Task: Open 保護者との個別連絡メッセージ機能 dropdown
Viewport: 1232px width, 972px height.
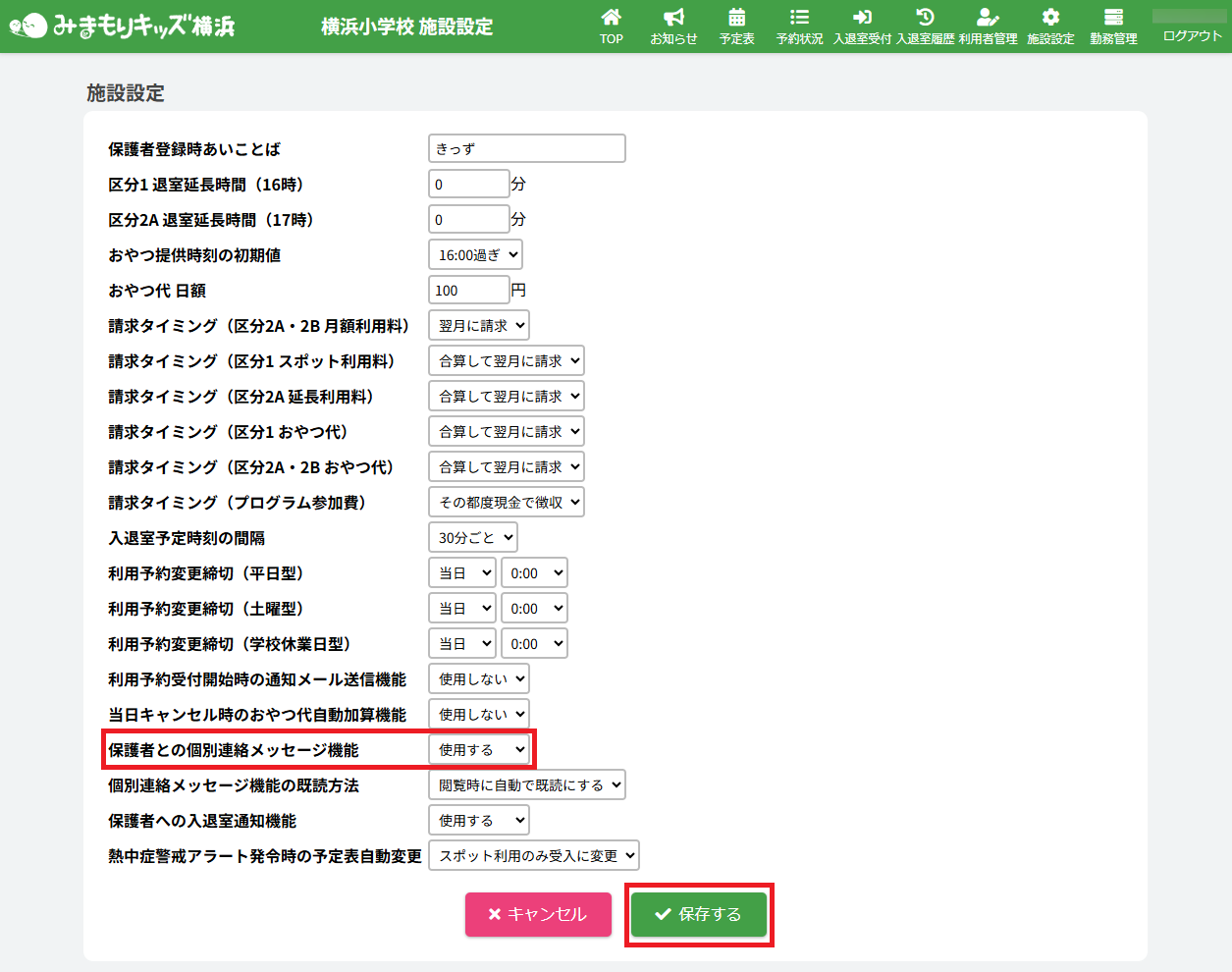Action: [479, 750]
